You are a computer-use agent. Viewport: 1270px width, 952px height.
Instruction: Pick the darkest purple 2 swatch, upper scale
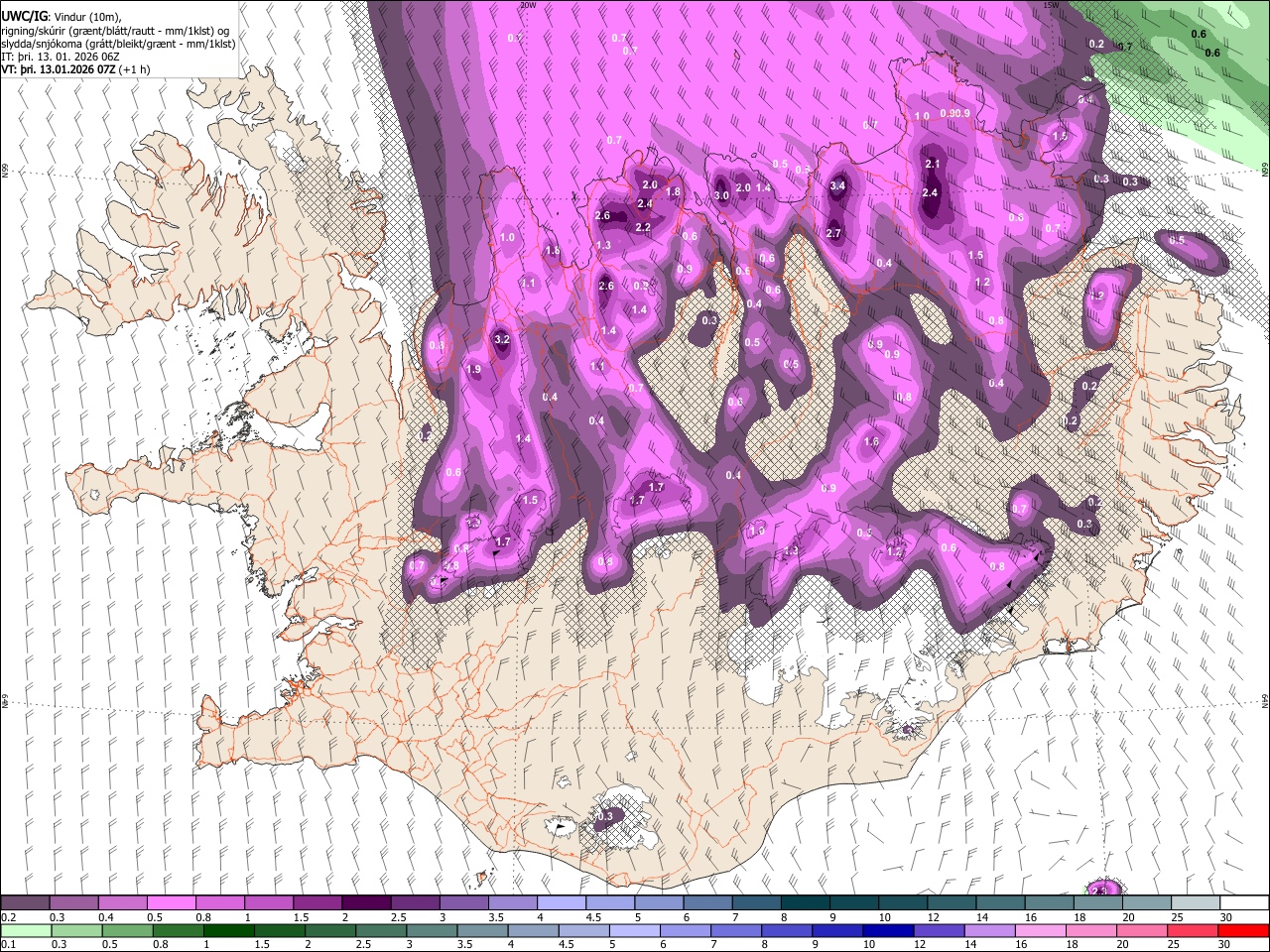coord(365,903)
